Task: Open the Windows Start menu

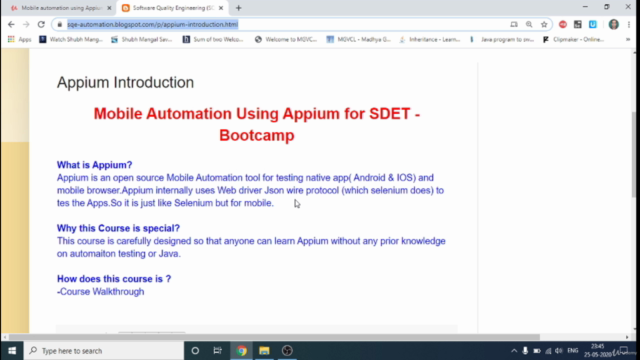Action: coord(12,351)
